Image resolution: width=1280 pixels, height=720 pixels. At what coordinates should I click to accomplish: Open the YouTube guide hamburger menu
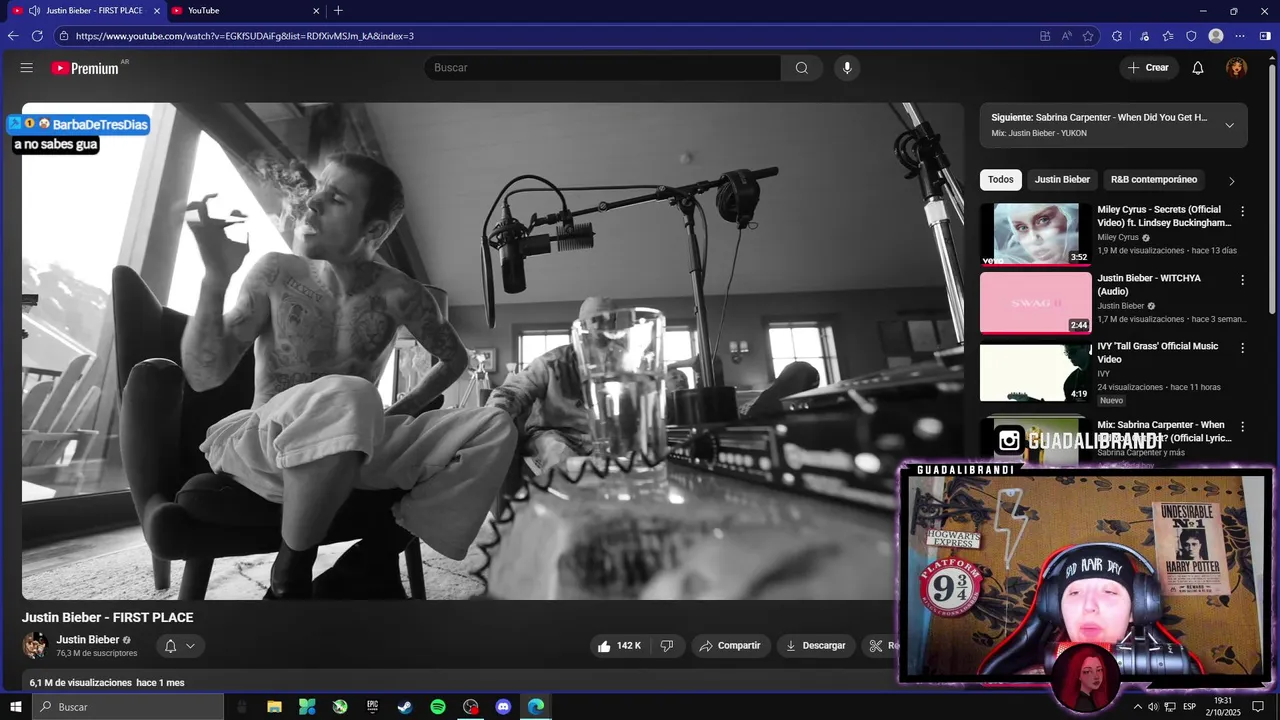(27, 68)
